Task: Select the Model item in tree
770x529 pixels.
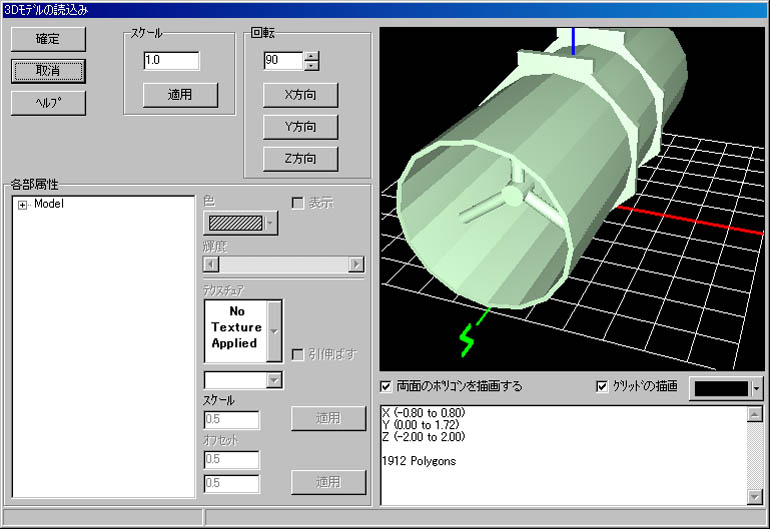Action: click(x=49, y=204)
